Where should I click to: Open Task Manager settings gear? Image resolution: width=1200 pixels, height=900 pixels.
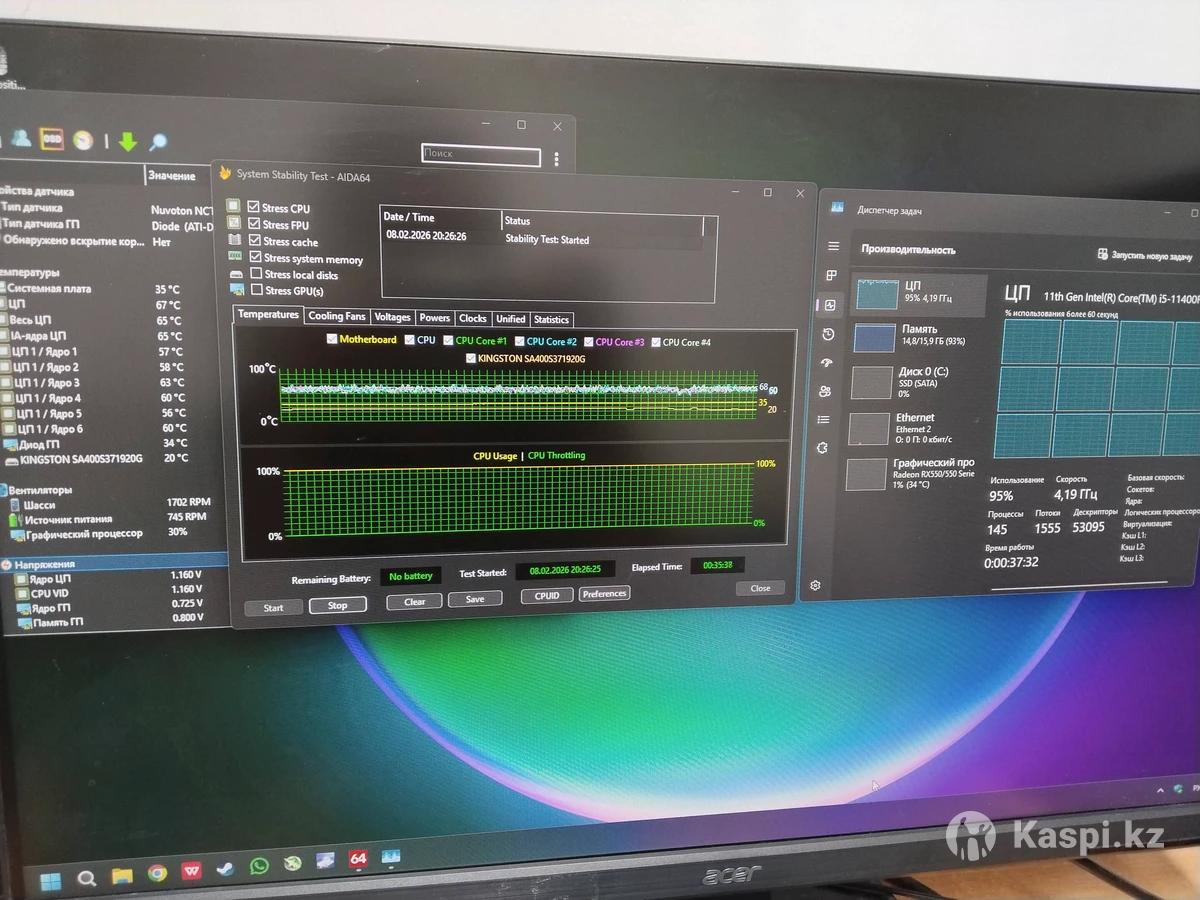pos(816,585)
